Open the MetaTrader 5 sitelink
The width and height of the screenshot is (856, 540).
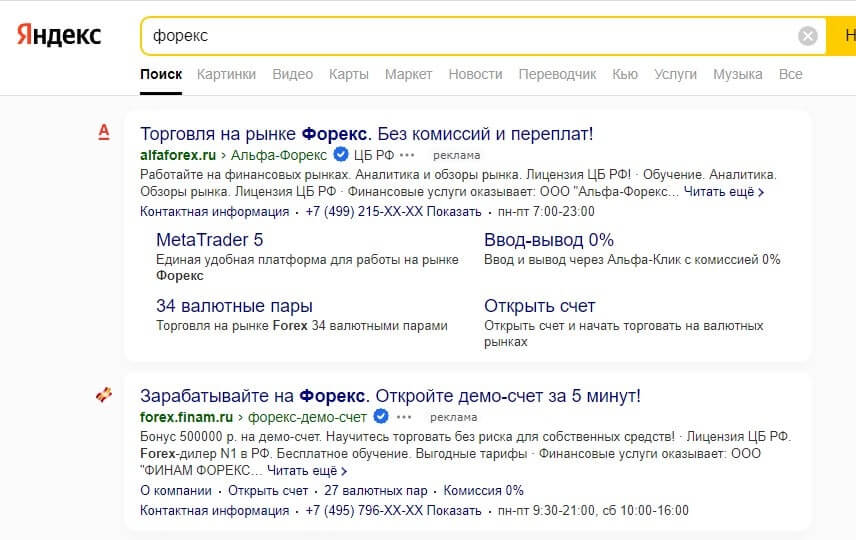(210, 240)
